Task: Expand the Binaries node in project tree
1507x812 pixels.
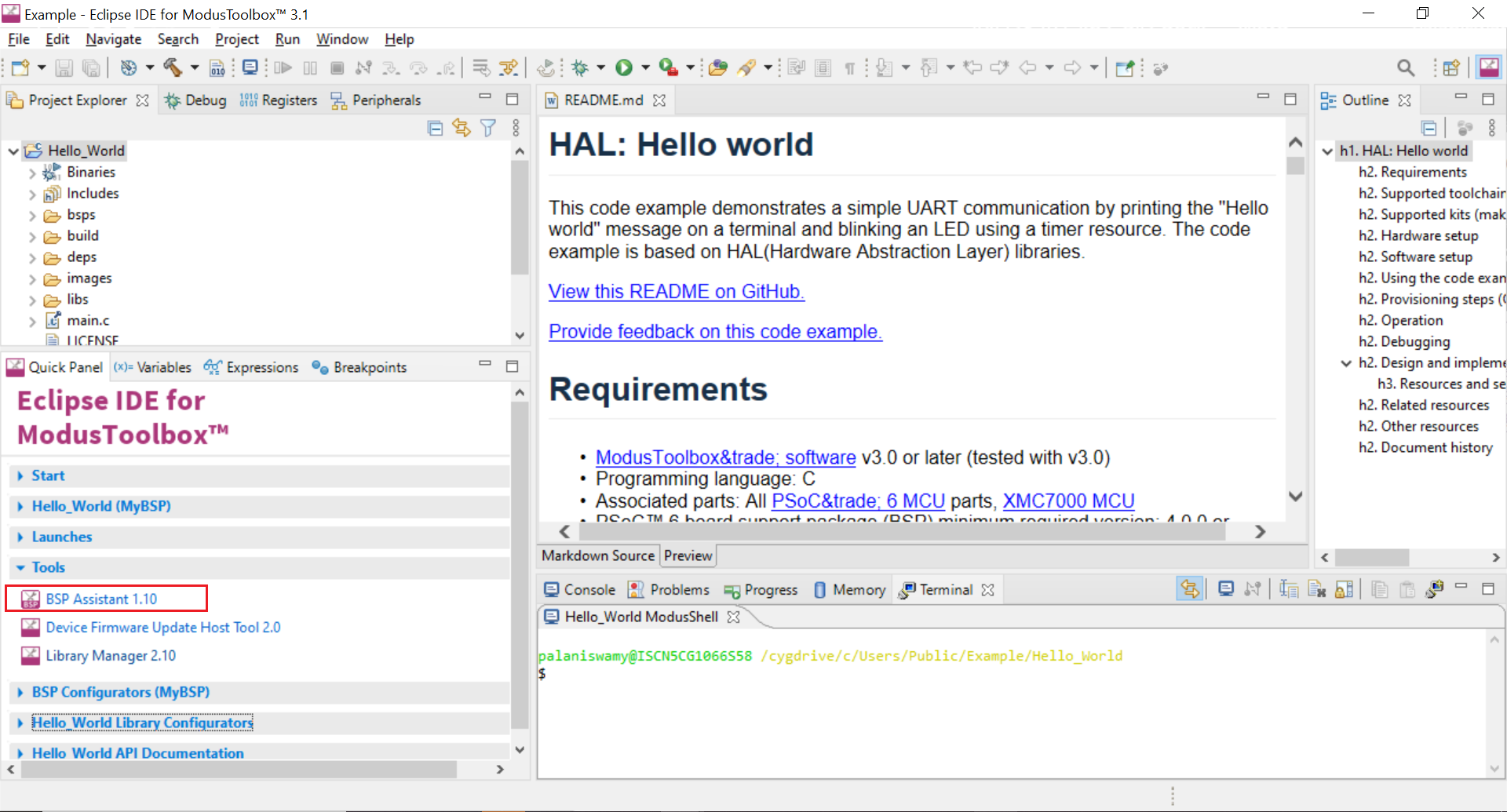Action: [x=32, y=173]
